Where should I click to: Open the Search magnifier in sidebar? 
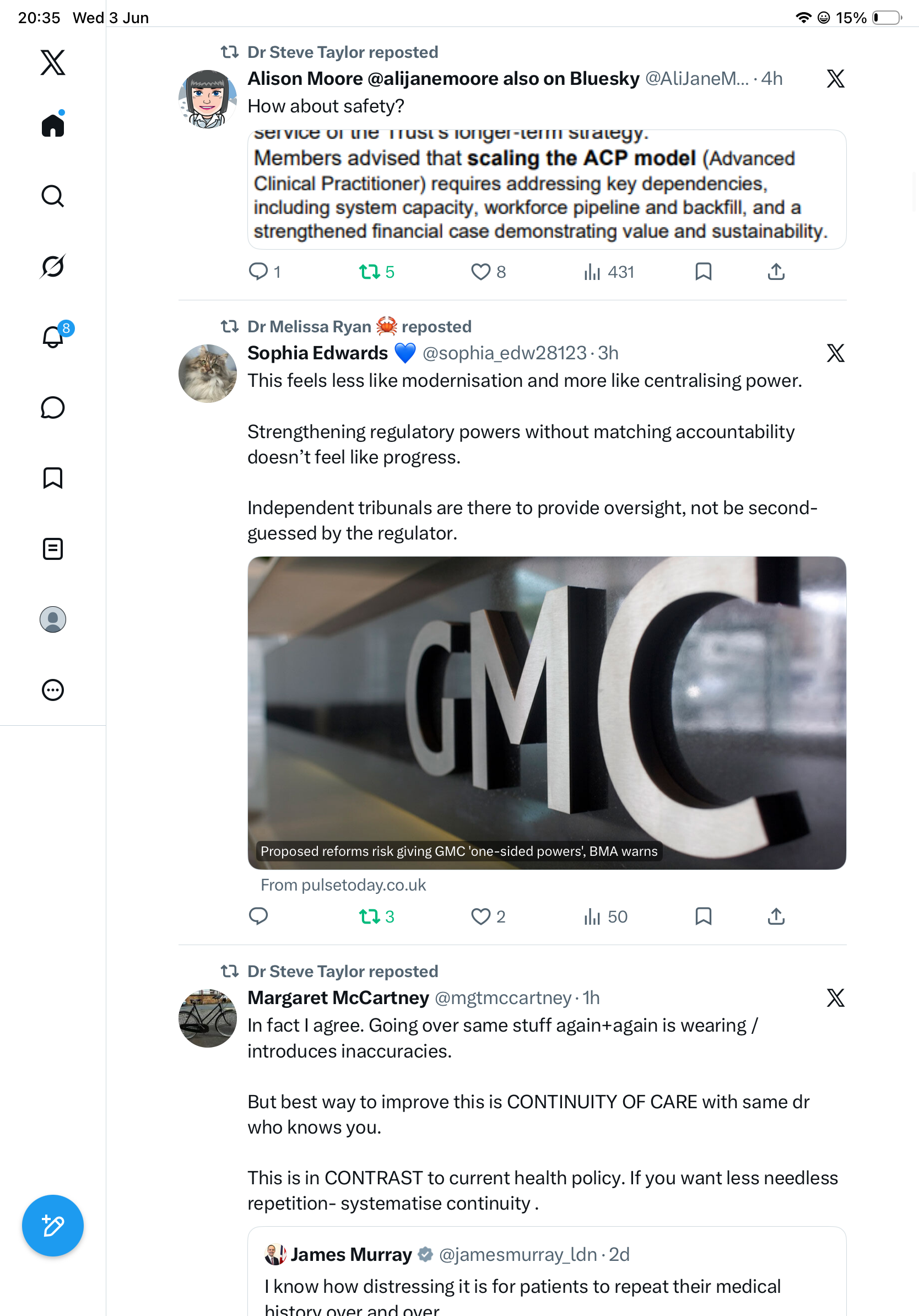[x=53, y=196]
